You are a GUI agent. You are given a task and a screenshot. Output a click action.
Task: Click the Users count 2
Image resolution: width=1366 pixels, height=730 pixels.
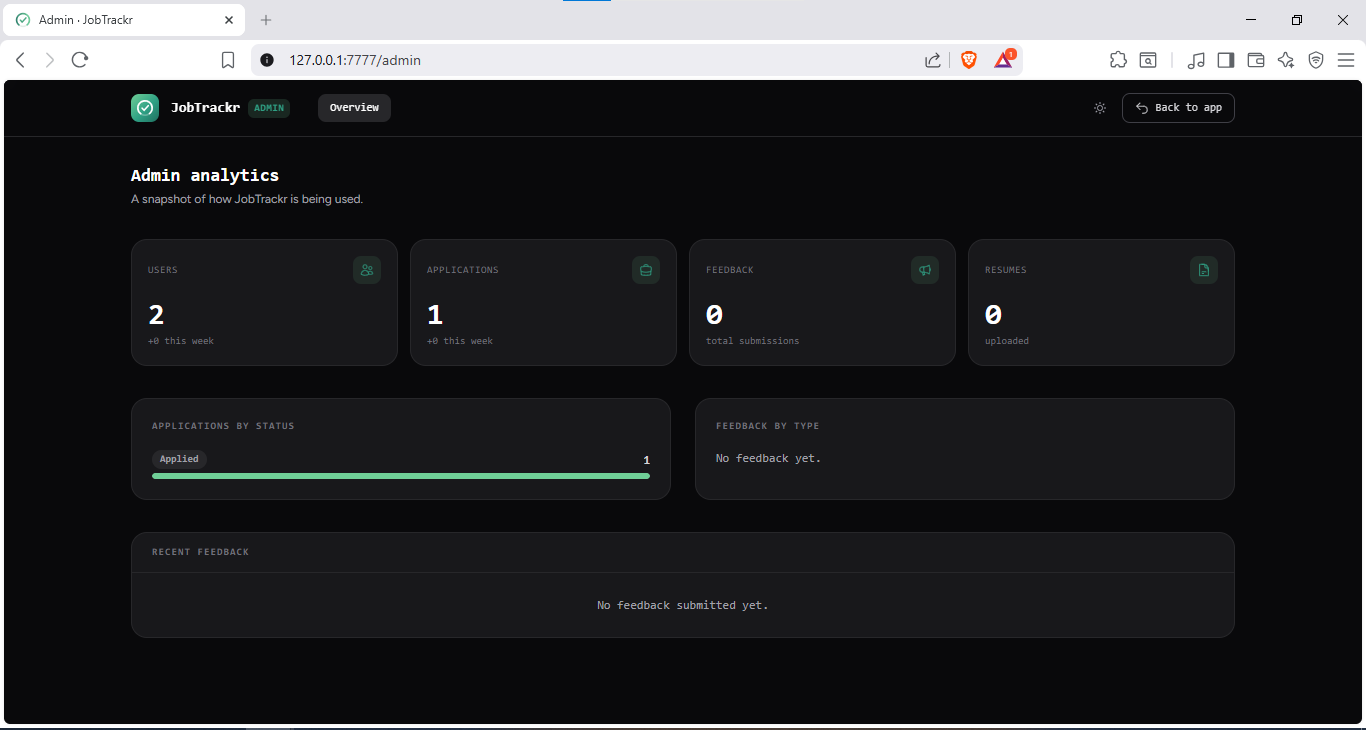pyautogui.click(x=156, y=315)
